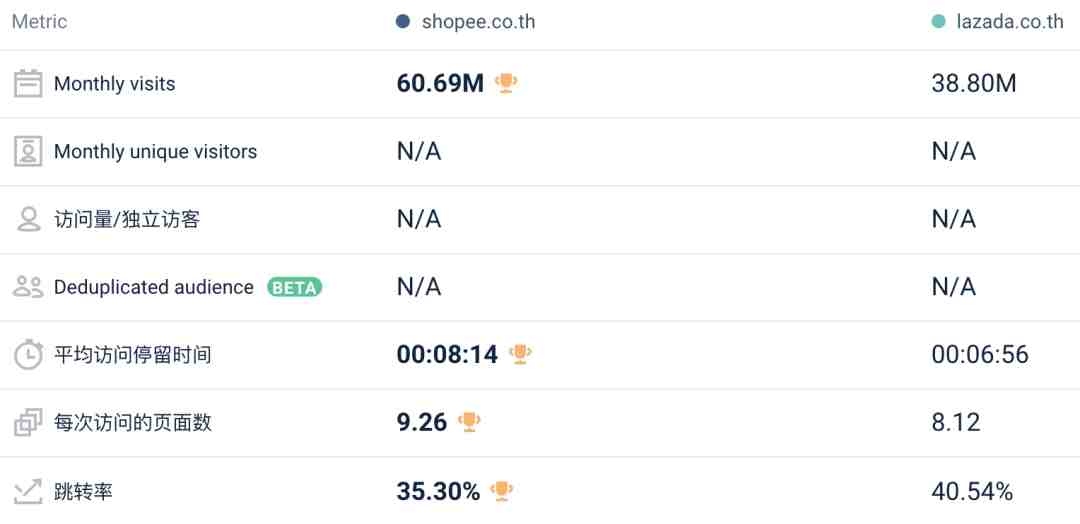
Task: Click the trend arrow icon beside 跳转率
Action: pyautogui.click(x=28, y=492)
